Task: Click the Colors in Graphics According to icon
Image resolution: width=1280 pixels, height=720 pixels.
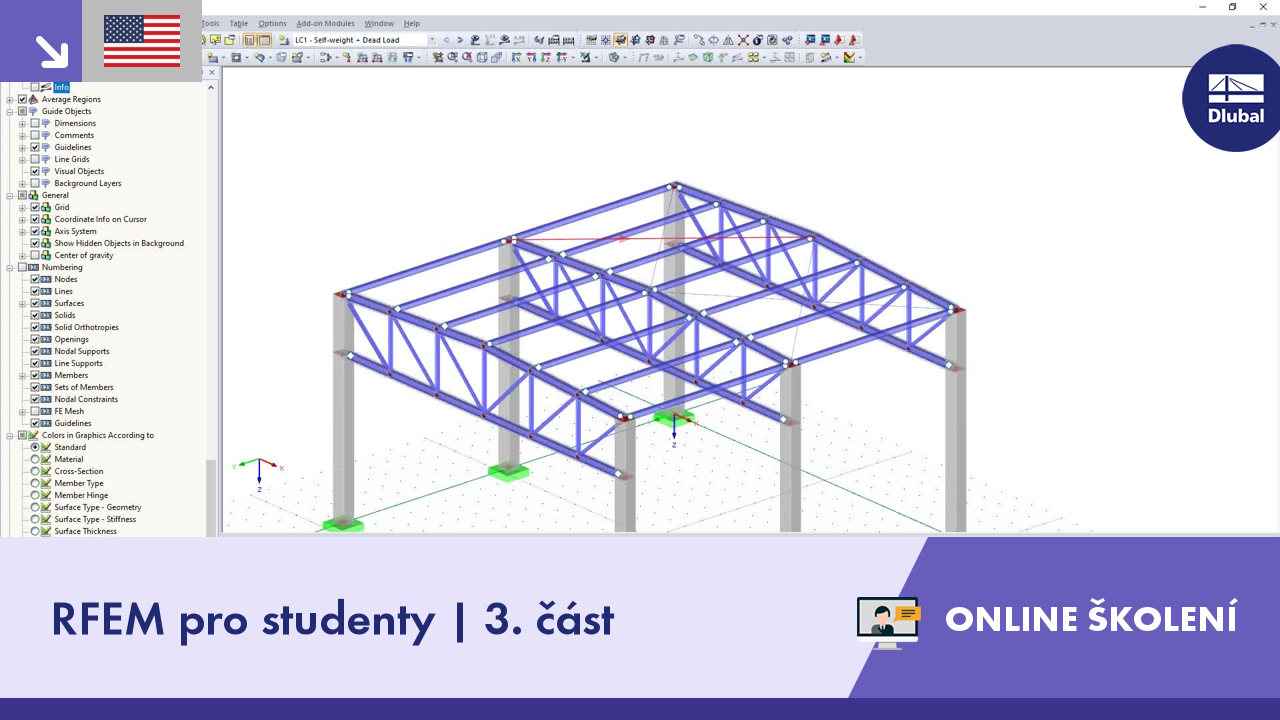Action: [x=34, y=435]
